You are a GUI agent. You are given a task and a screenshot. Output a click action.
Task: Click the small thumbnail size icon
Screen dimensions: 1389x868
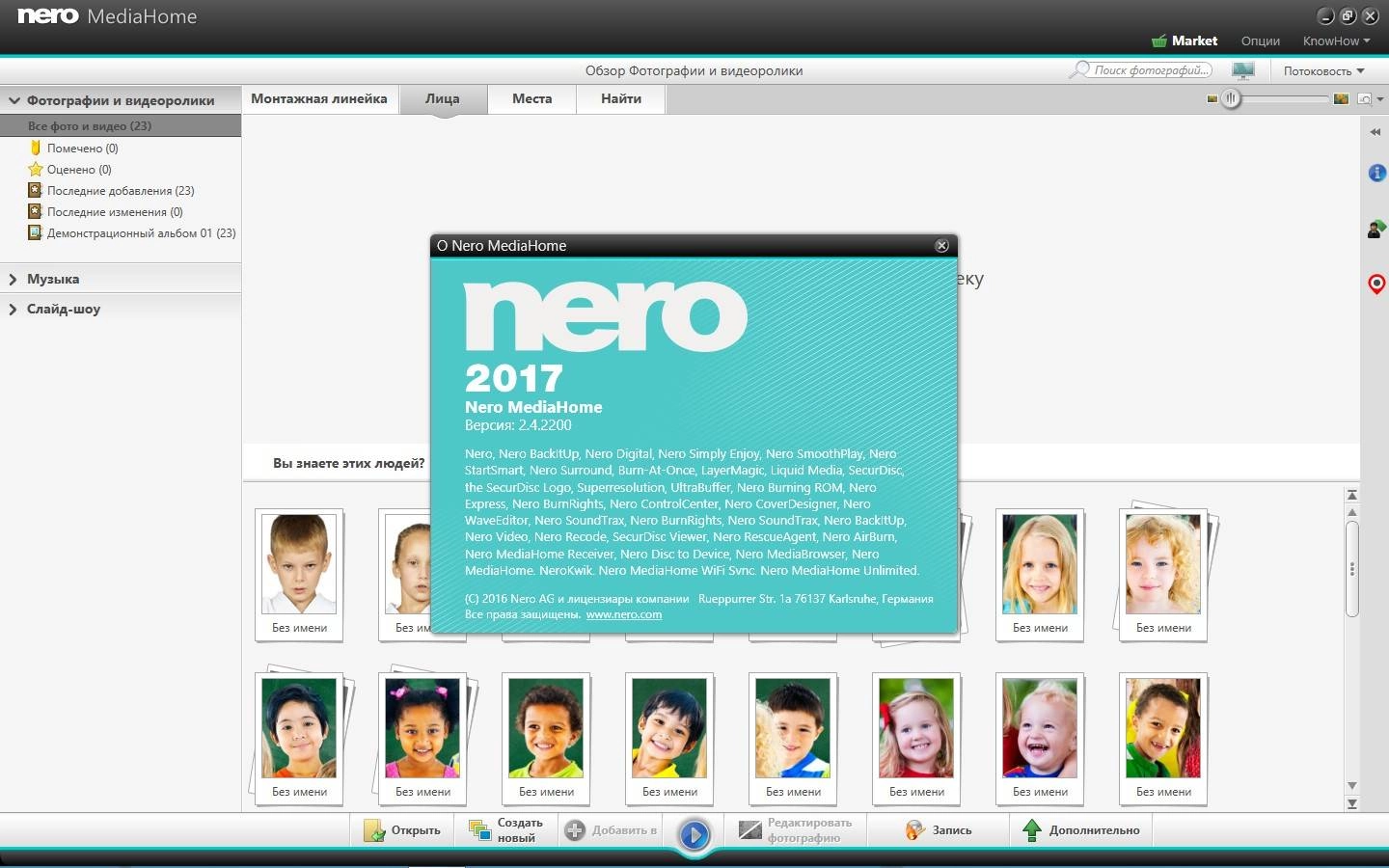pos(1212,99)
